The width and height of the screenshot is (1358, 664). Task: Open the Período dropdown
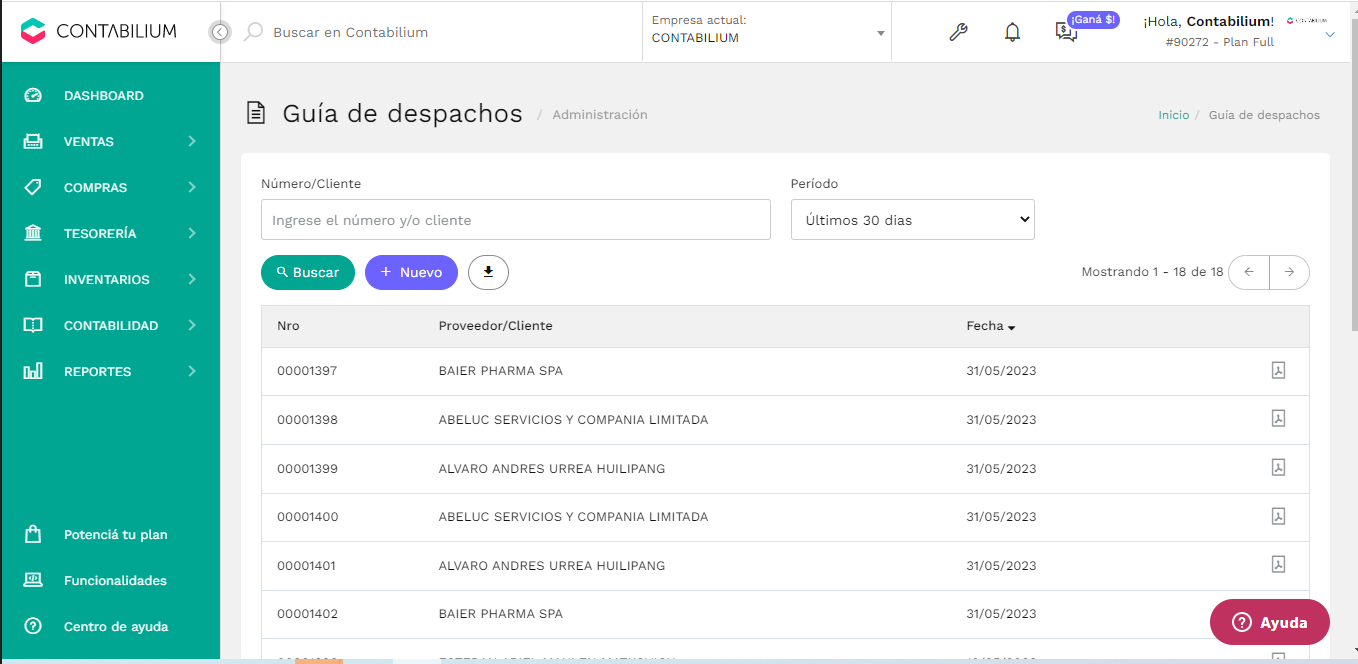(913, 220)
